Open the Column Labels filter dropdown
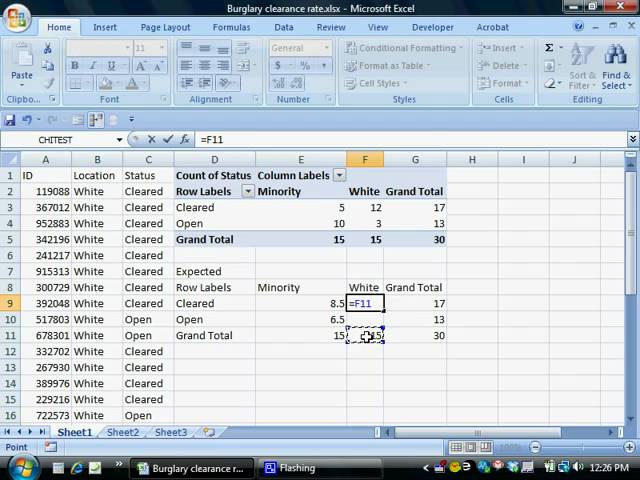Screen dimensions: 640x480 click(339, 176)
